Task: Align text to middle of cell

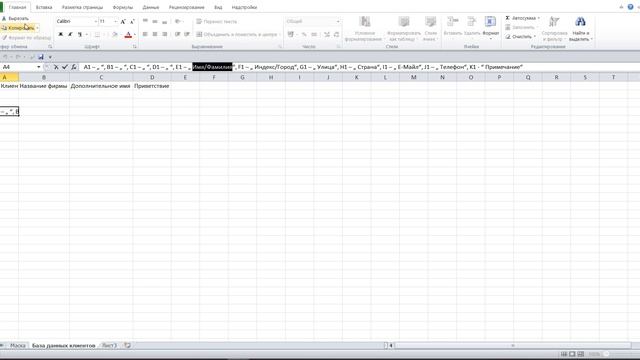Action: pyautogui.click(x=155, y=21)
